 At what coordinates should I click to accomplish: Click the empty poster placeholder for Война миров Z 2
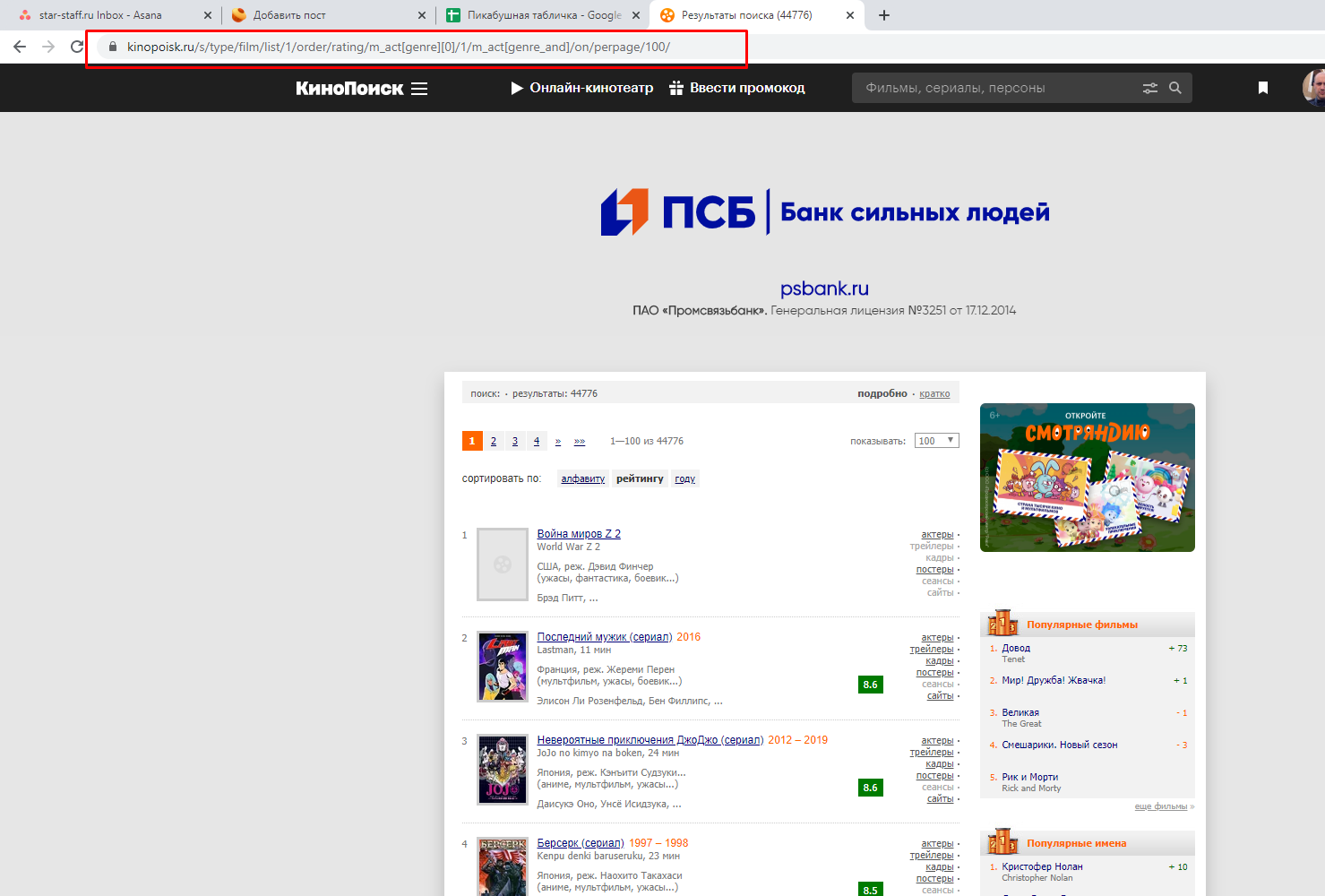[x=503, y=564]
